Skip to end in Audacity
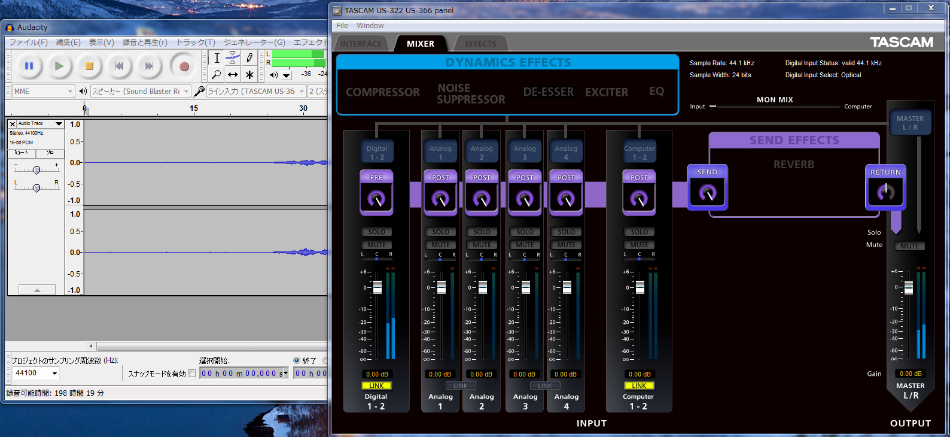 point(149,66)
